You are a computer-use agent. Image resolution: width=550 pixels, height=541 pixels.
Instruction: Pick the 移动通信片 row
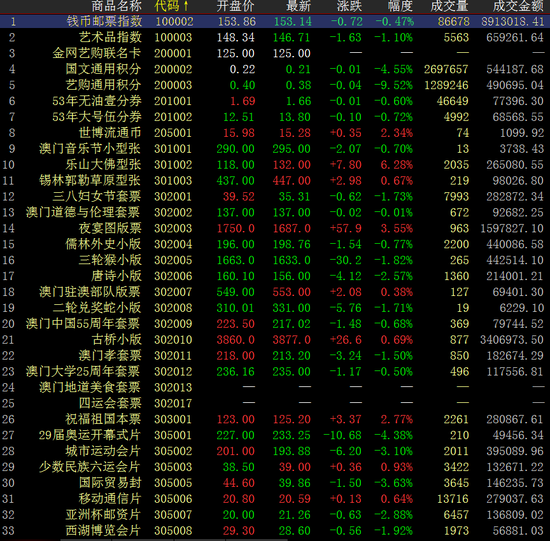tap(275, 499)
